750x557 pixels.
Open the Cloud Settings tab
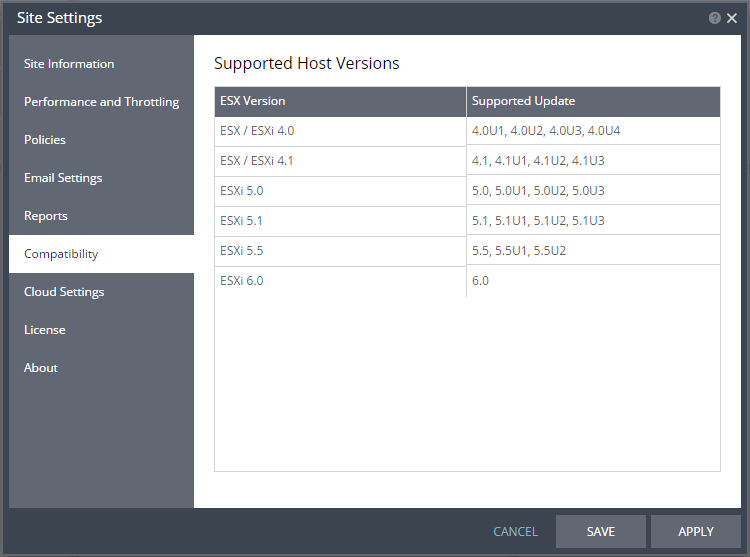[101, 292]
